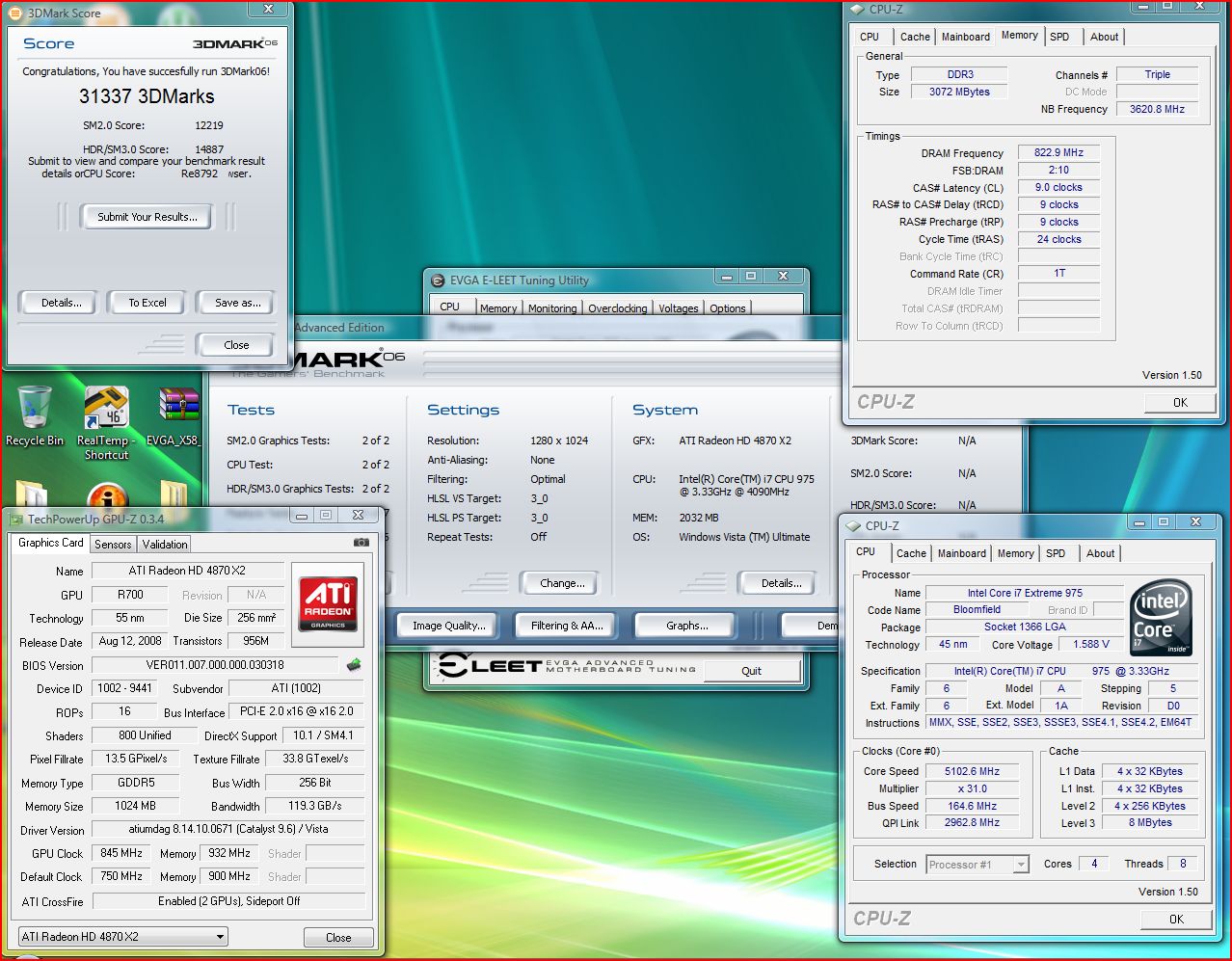This screenshot has width=1232, height=961.
Task: Click OK in lower CPU-Z CPU window
Action: click(x=1176, y=919)
